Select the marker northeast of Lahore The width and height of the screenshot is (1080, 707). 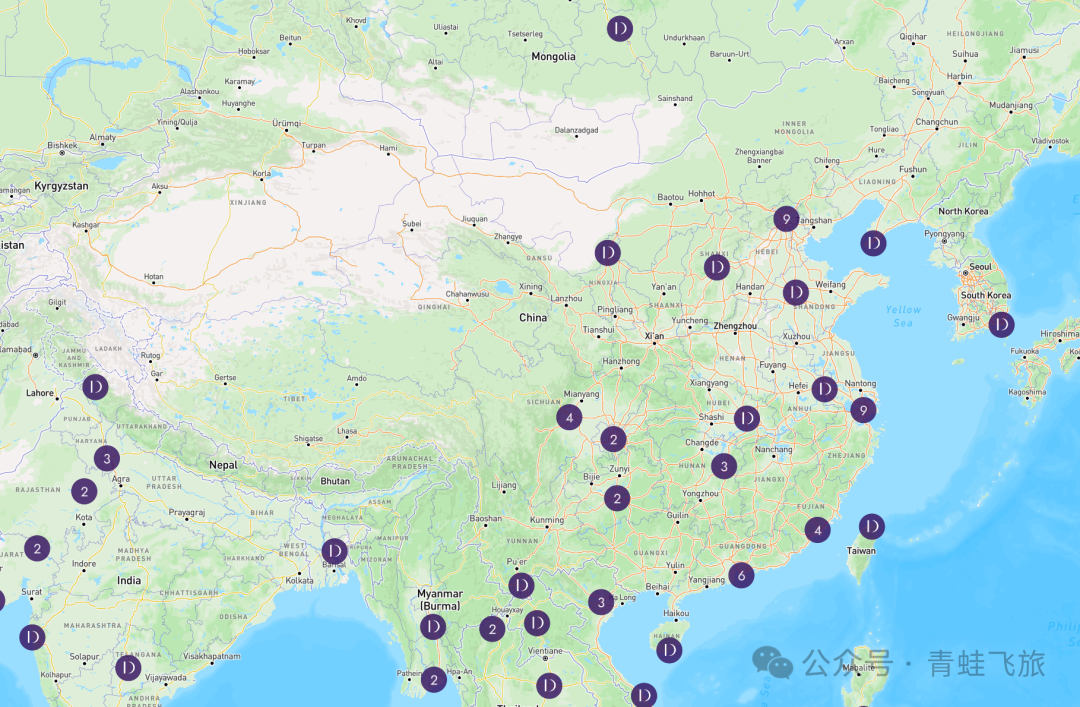click(95, 387)
